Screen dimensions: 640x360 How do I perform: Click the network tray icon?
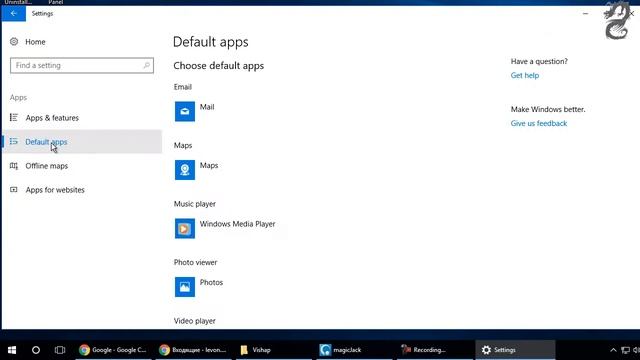coord(625,350)
